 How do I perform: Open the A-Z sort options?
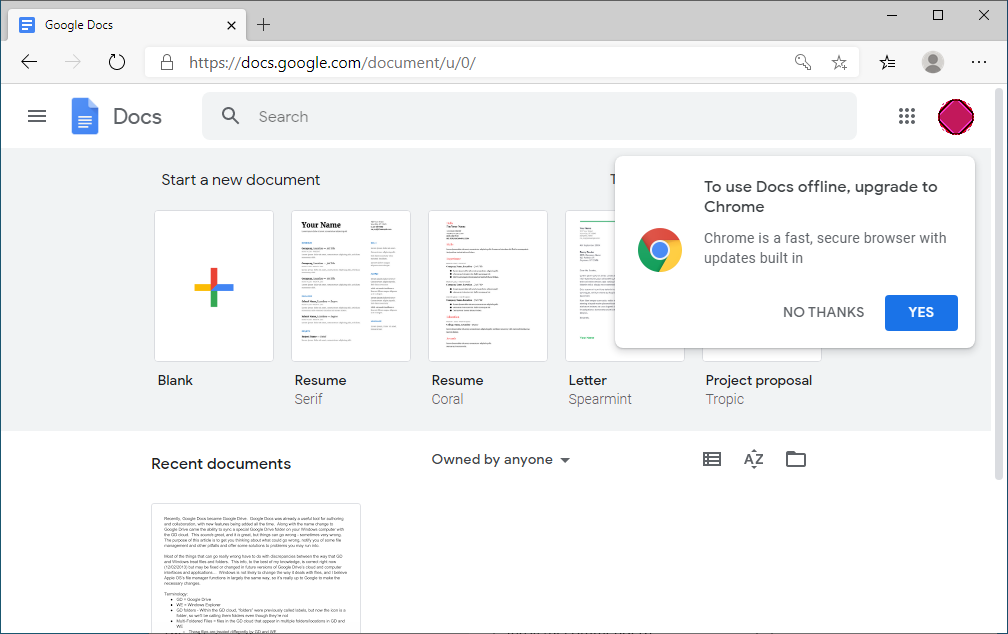tap(753, 459)
